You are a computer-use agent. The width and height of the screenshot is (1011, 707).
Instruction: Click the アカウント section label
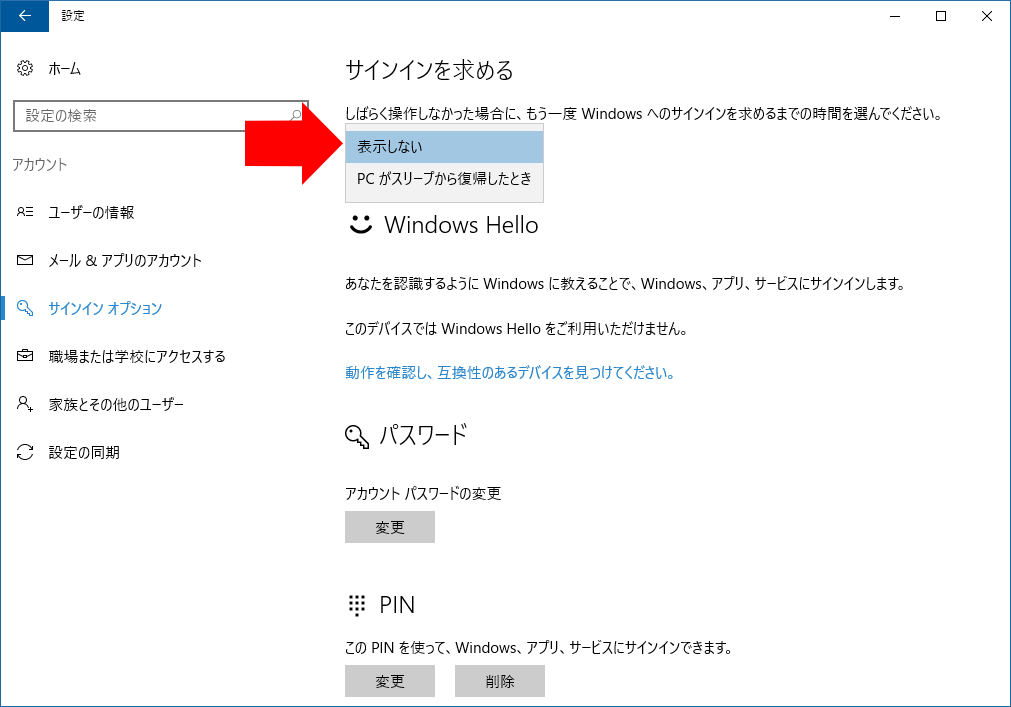(x=40, y=165)
